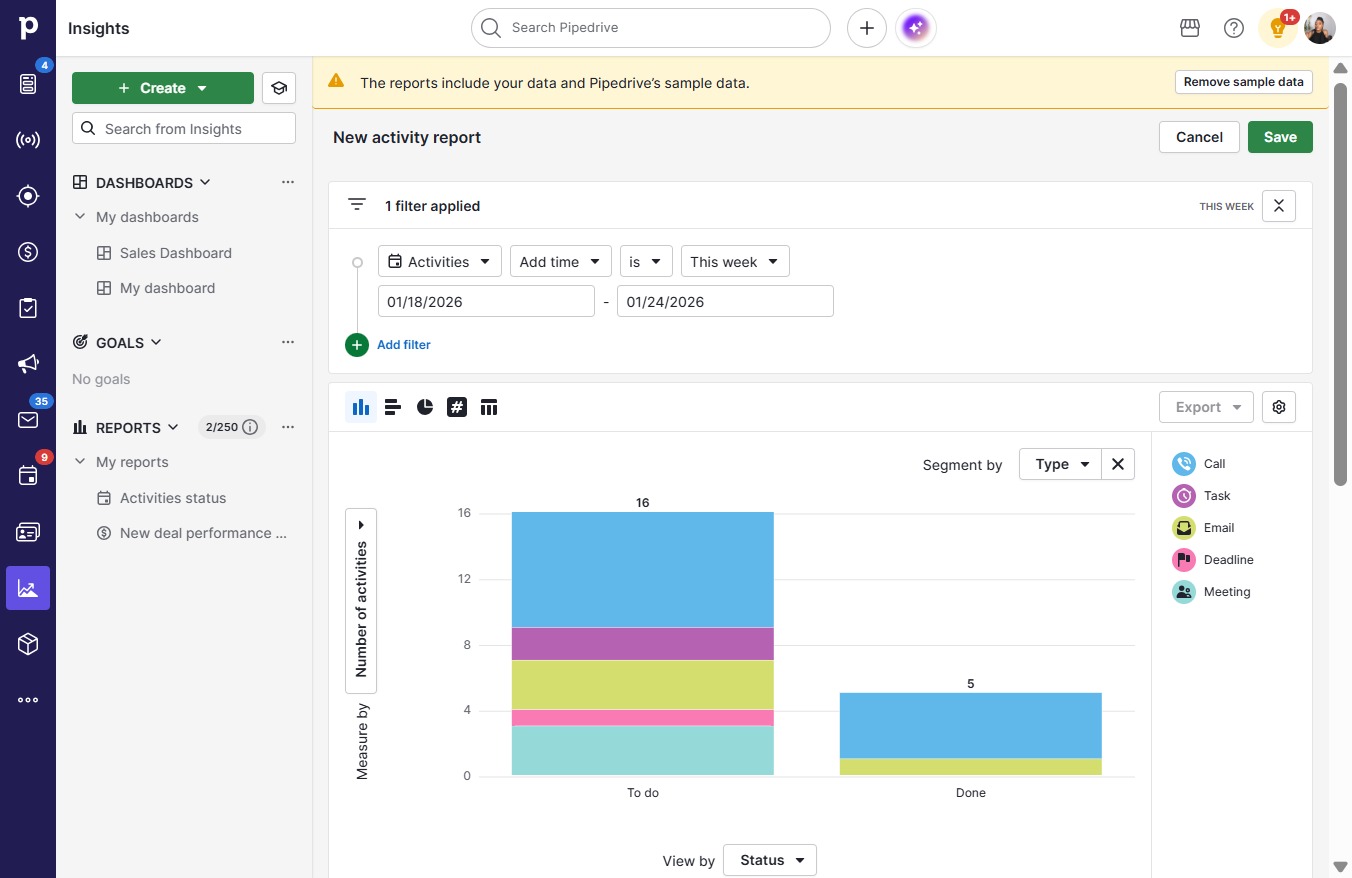This screenshot has height=878, width=1352.
Task: Open the Deals dollar icon in sidebar
Action: pos(28,252)
